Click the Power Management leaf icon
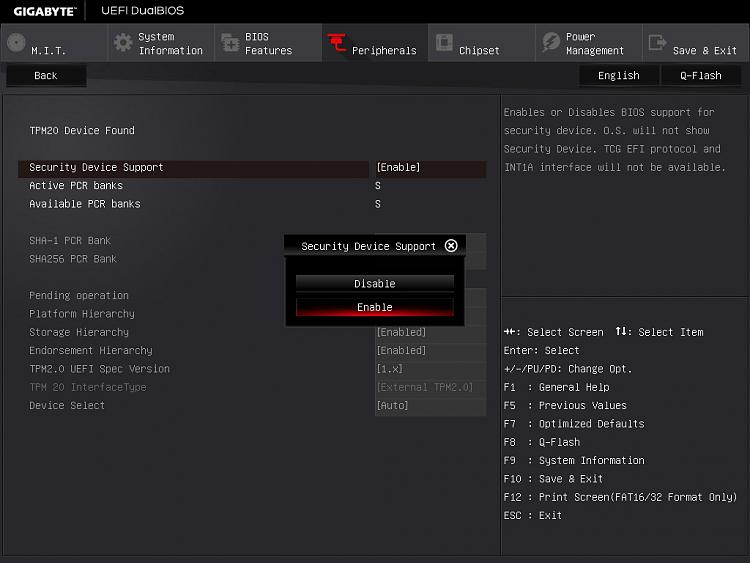The width and height of the screenshot is (750, 563). tap(551, 43)
